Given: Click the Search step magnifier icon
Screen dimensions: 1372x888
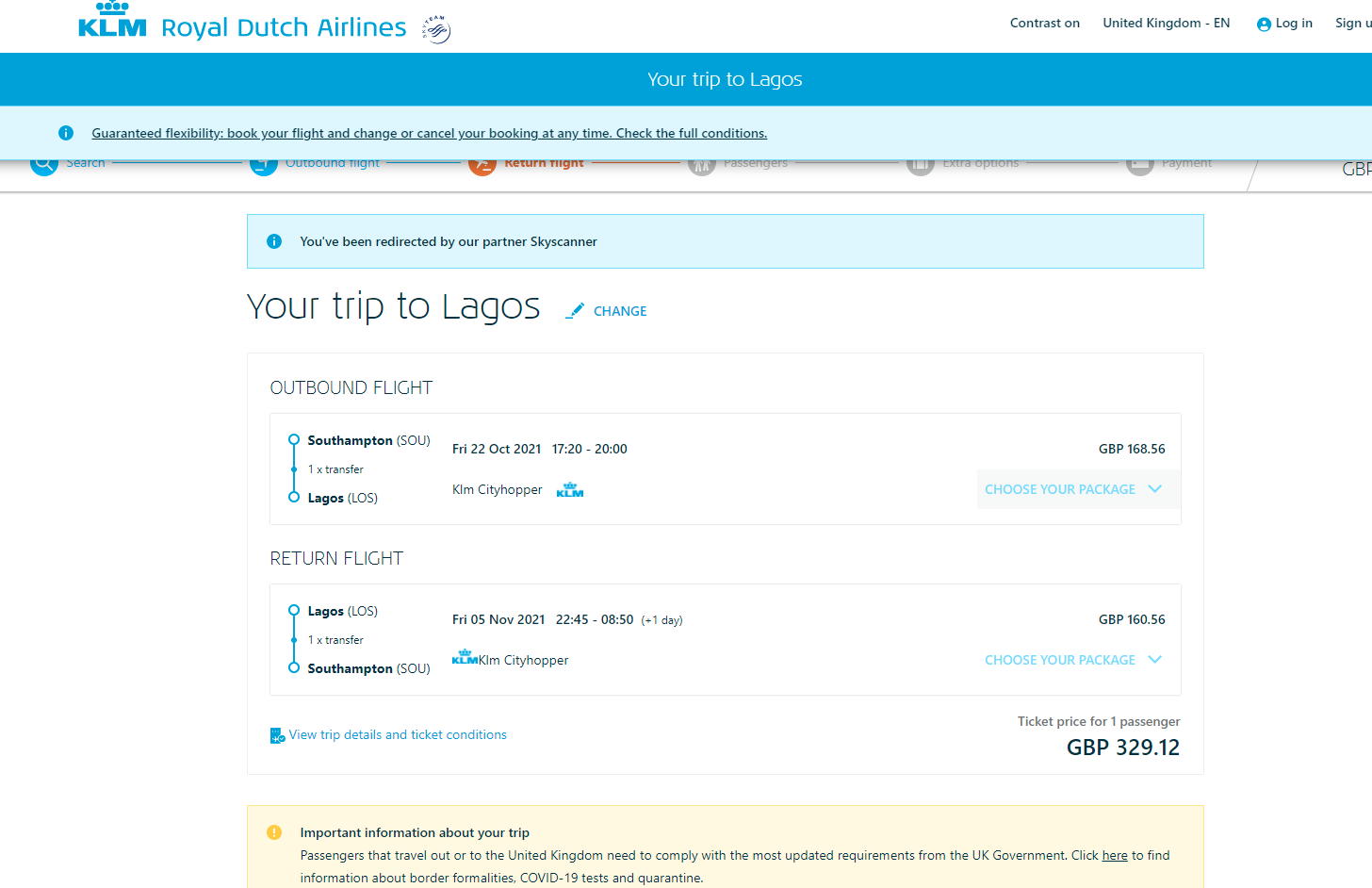Looking at the screenshot, I should point(44,165).
